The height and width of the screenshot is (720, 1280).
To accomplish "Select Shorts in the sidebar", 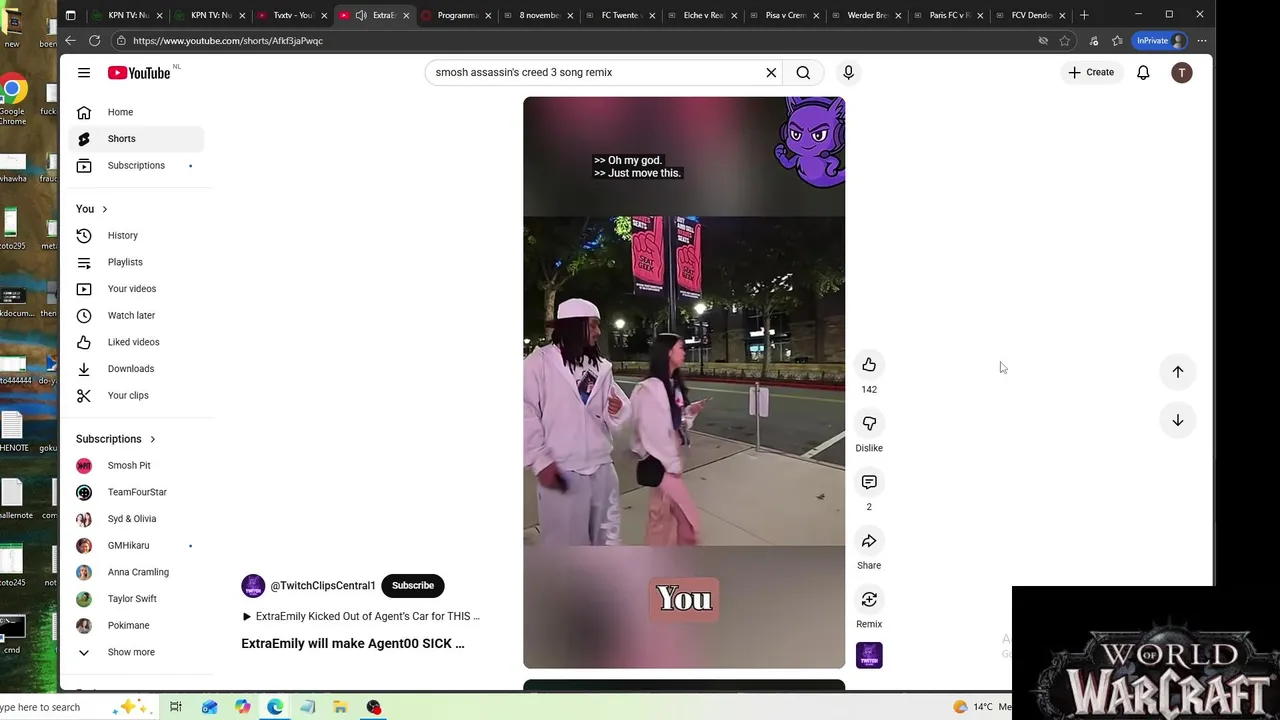I will pos(136,139).
